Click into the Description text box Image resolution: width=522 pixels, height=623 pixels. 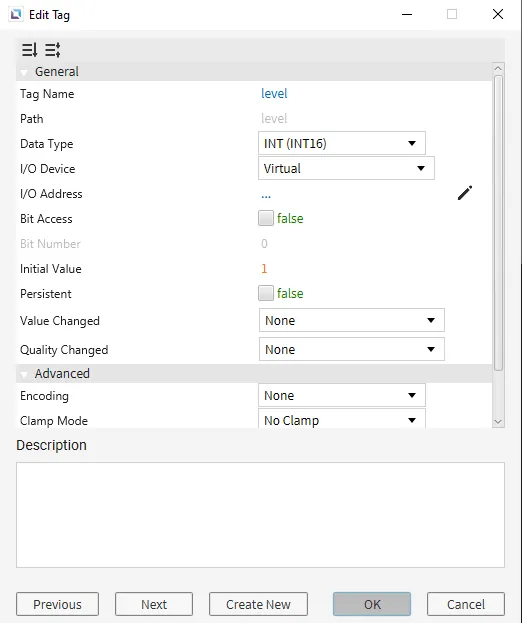click(260, 515)
